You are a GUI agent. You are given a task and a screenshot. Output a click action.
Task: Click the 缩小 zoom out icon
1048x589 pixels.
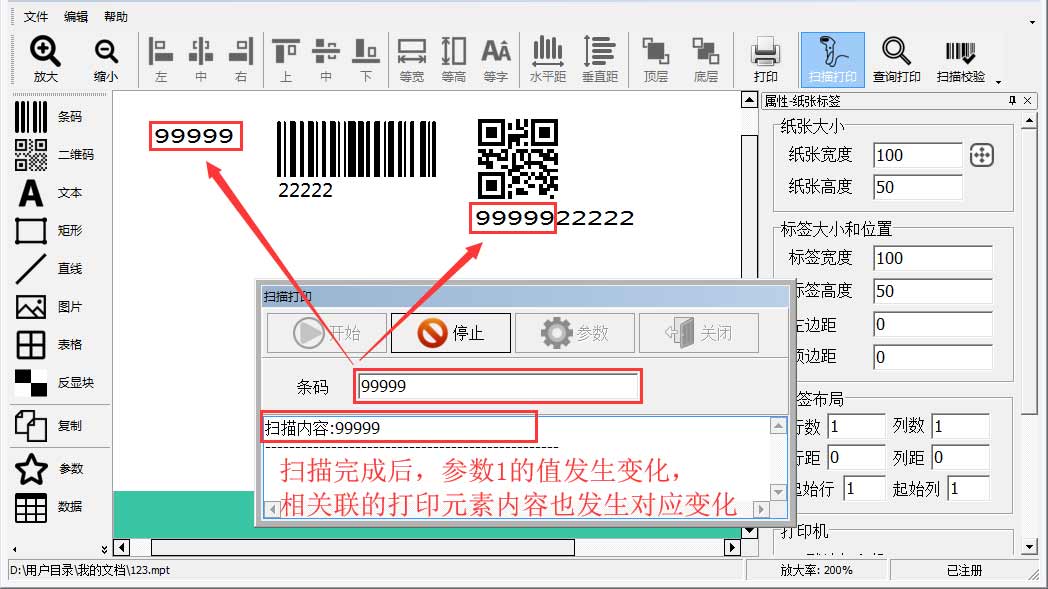106,58
